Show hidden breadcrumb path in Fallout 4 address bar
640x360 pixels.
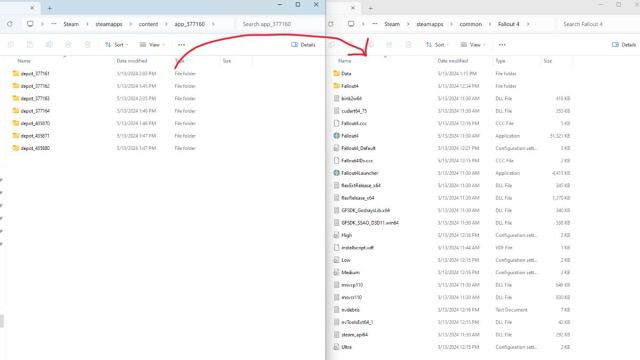(375, 24)
